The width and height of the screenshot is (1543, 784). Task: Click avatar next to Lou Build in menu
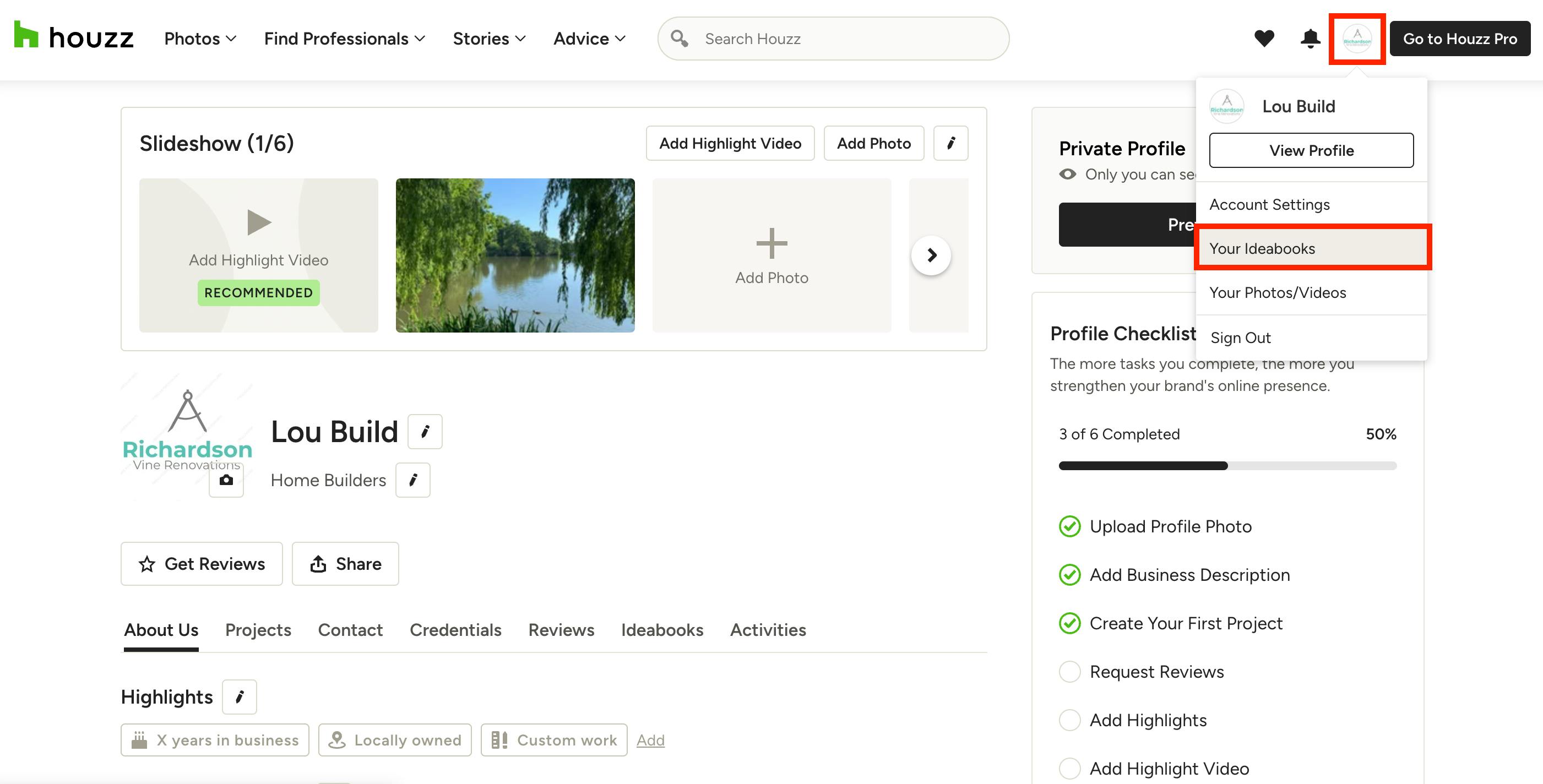[x=1226, y=106]
